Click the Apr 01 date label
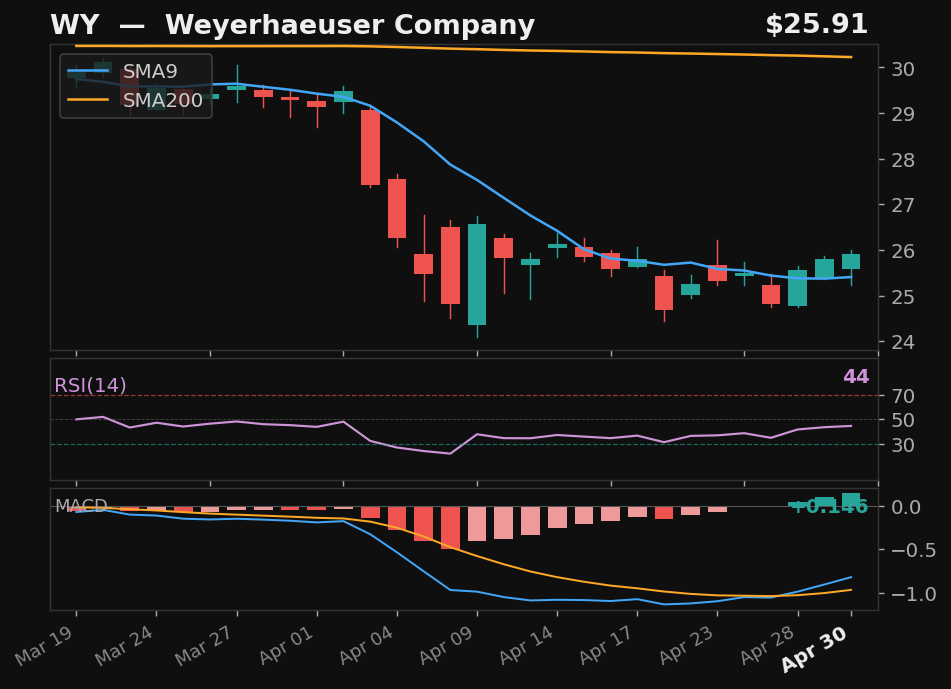The height and width of the screenshot is (689, 951). (286, 646)
